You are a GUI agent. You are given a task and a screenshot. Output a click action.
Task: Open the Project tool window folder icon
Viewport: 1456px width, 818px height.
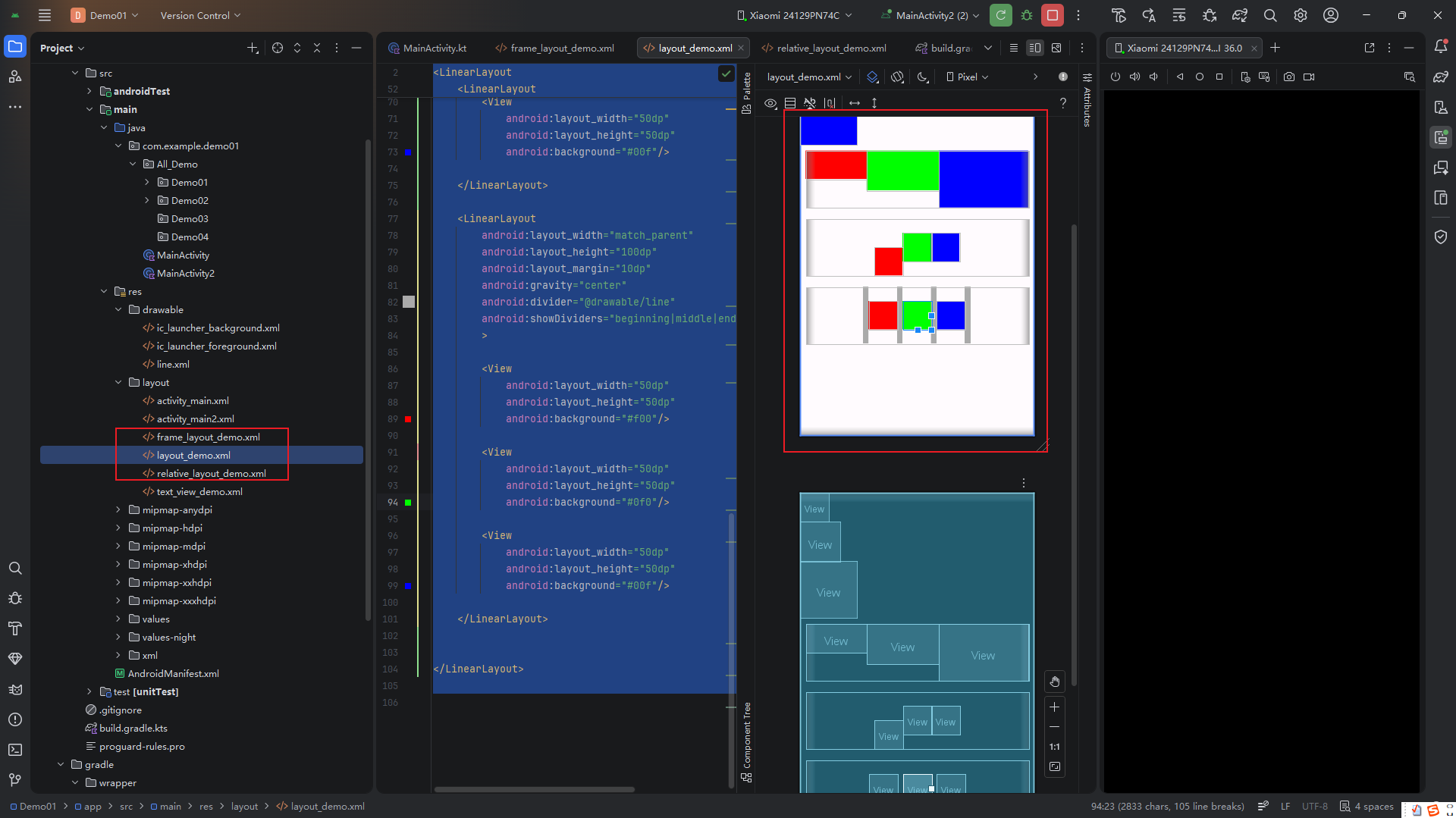15,46
